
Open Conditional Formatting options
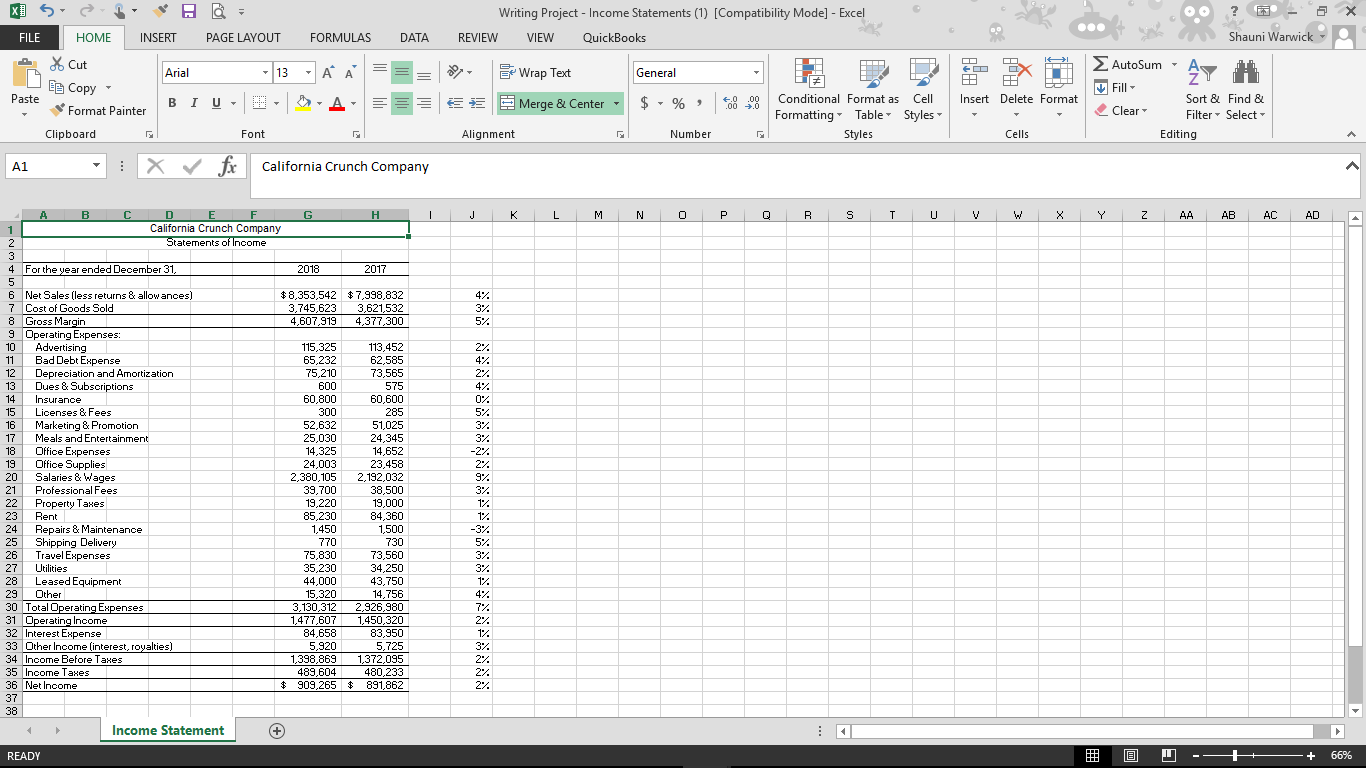click(808, 90)
